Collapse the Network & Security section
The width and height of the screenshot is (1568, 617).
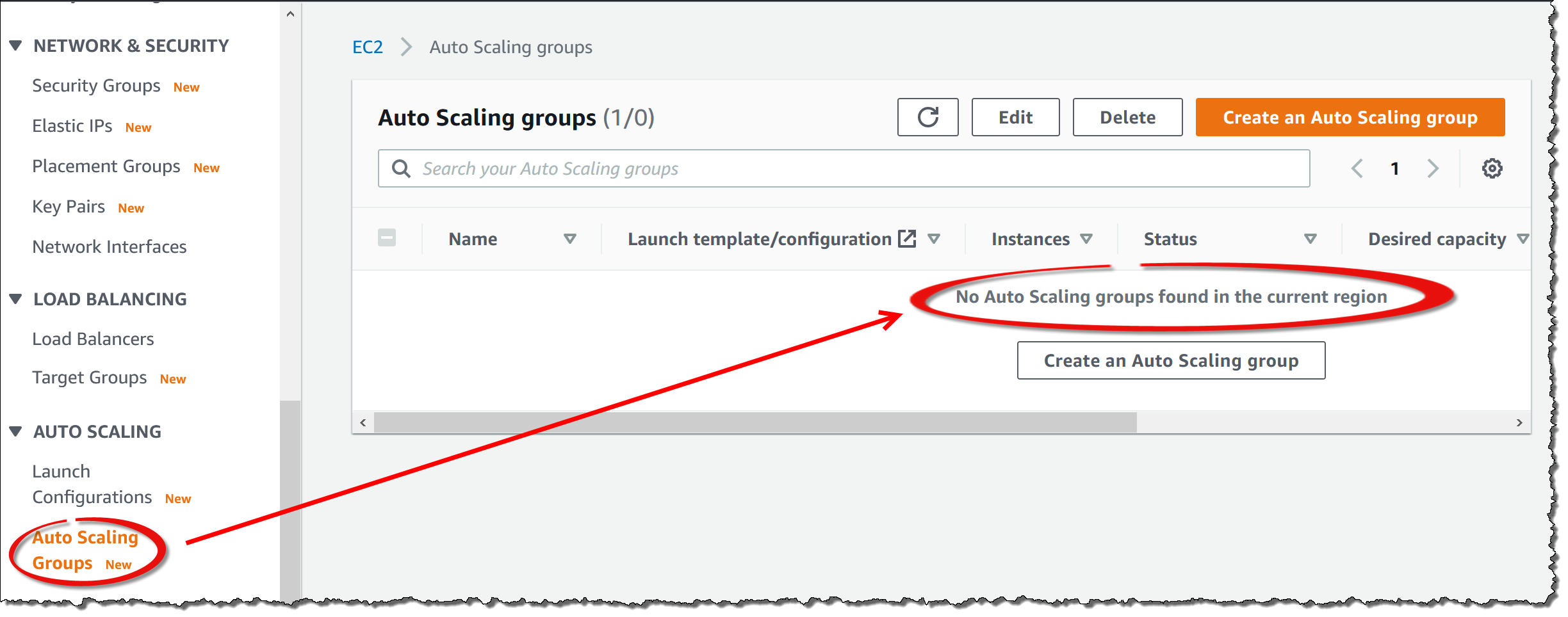tap(16, 45)
